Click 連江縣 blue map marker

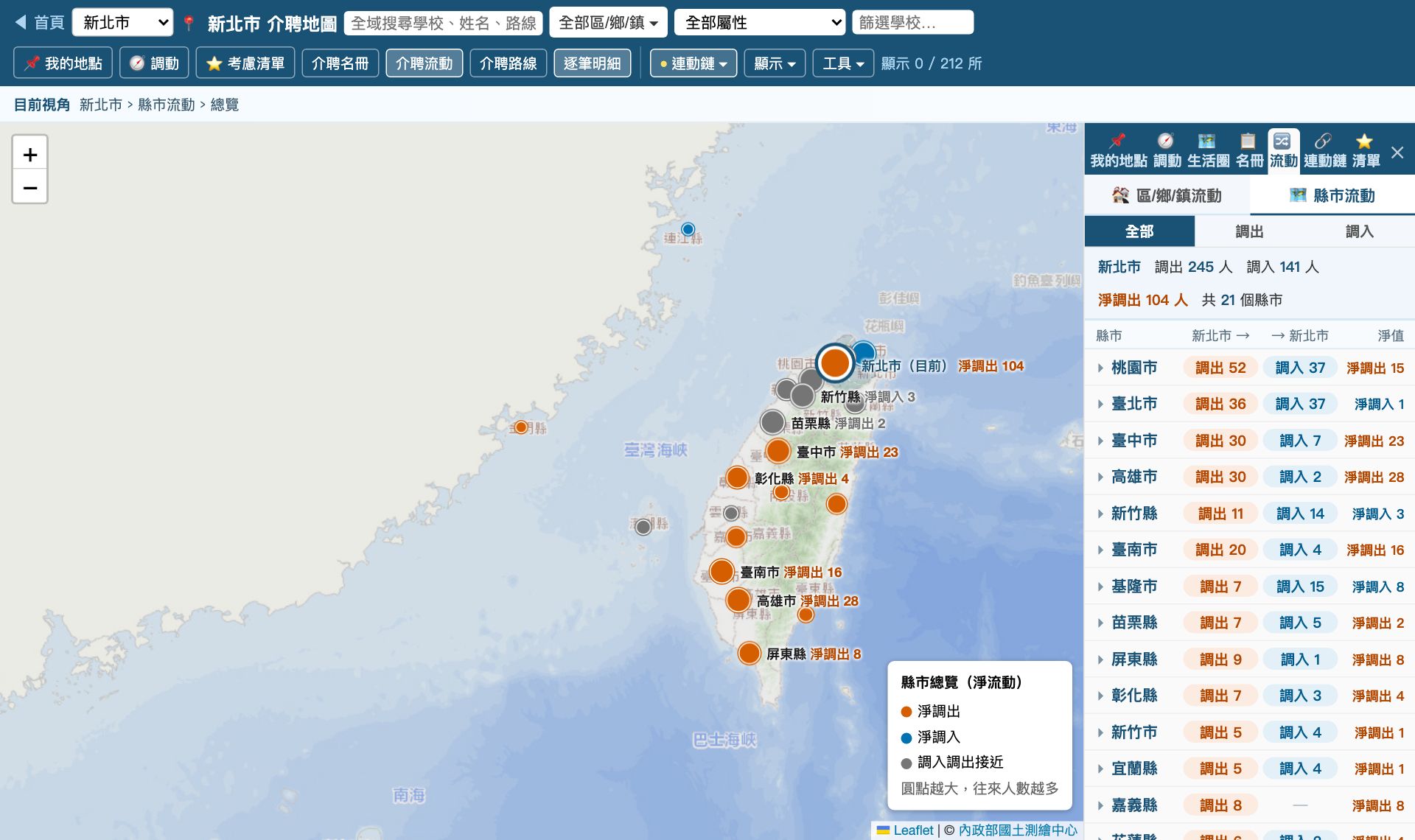click(x=688, y=229)
